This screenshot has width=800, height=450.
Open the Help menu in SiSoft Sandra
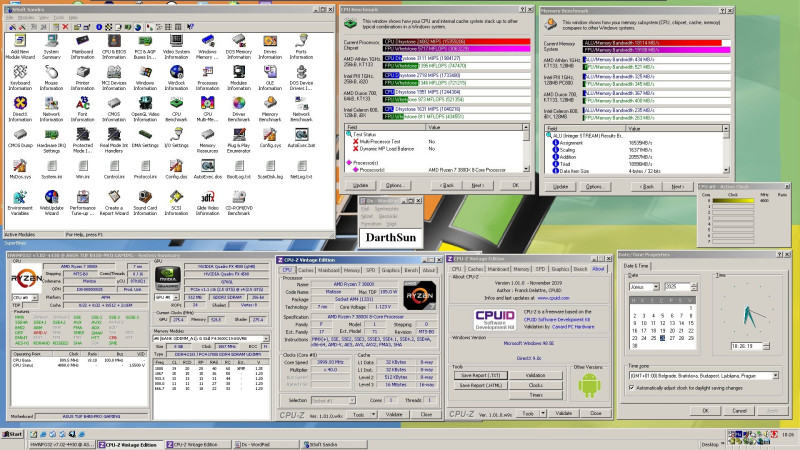point(73,17)
